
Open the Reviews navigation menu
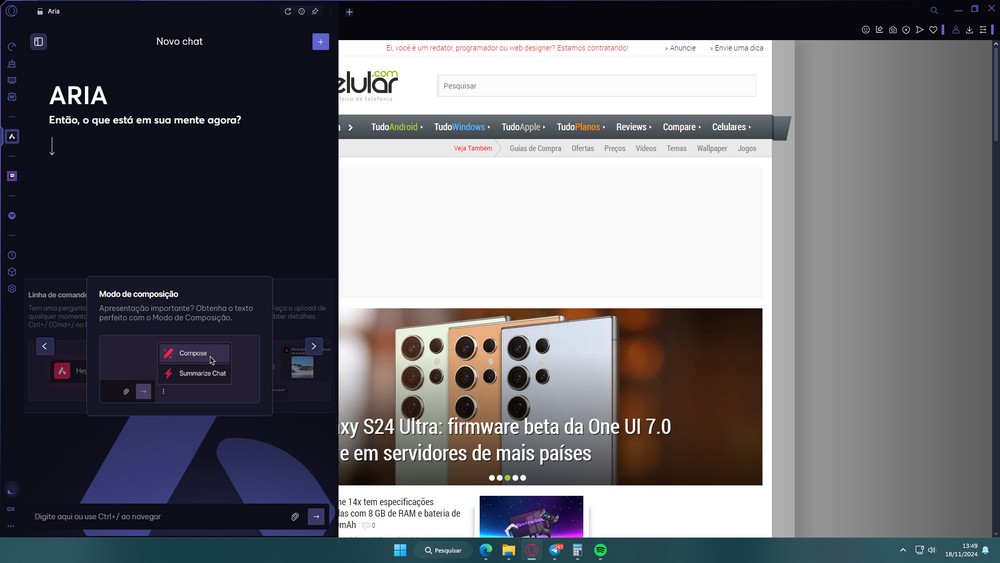632,127
